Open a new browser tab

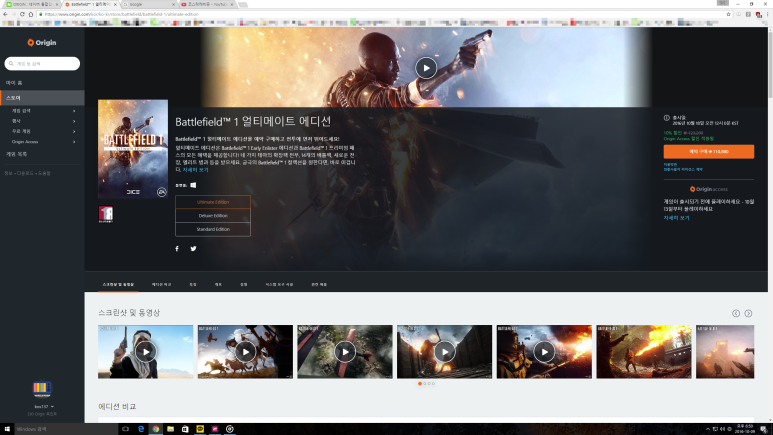243,4
